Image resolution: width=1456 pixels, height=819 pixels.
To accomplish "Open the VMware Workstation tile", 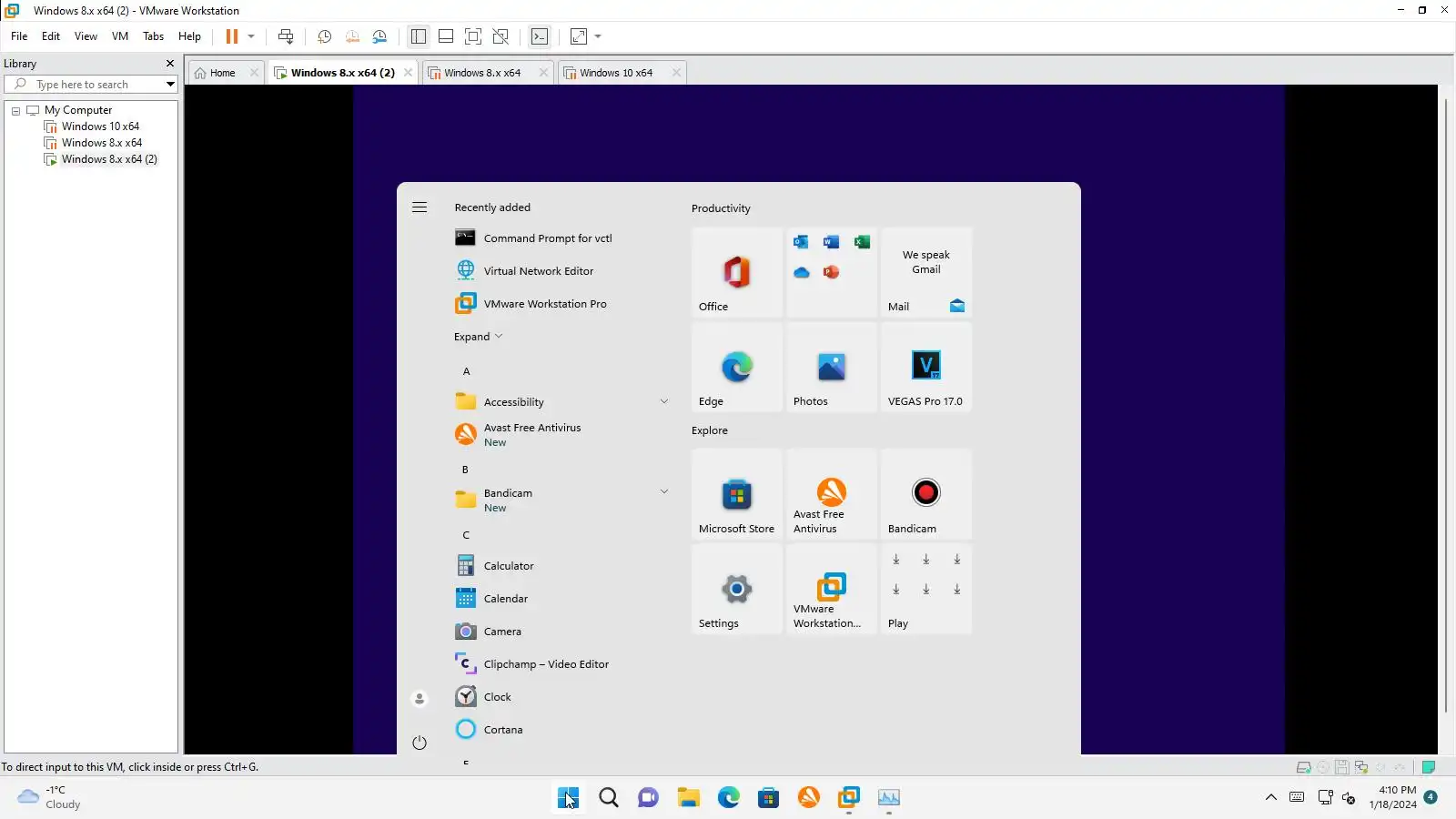I will tap(832, 589).
